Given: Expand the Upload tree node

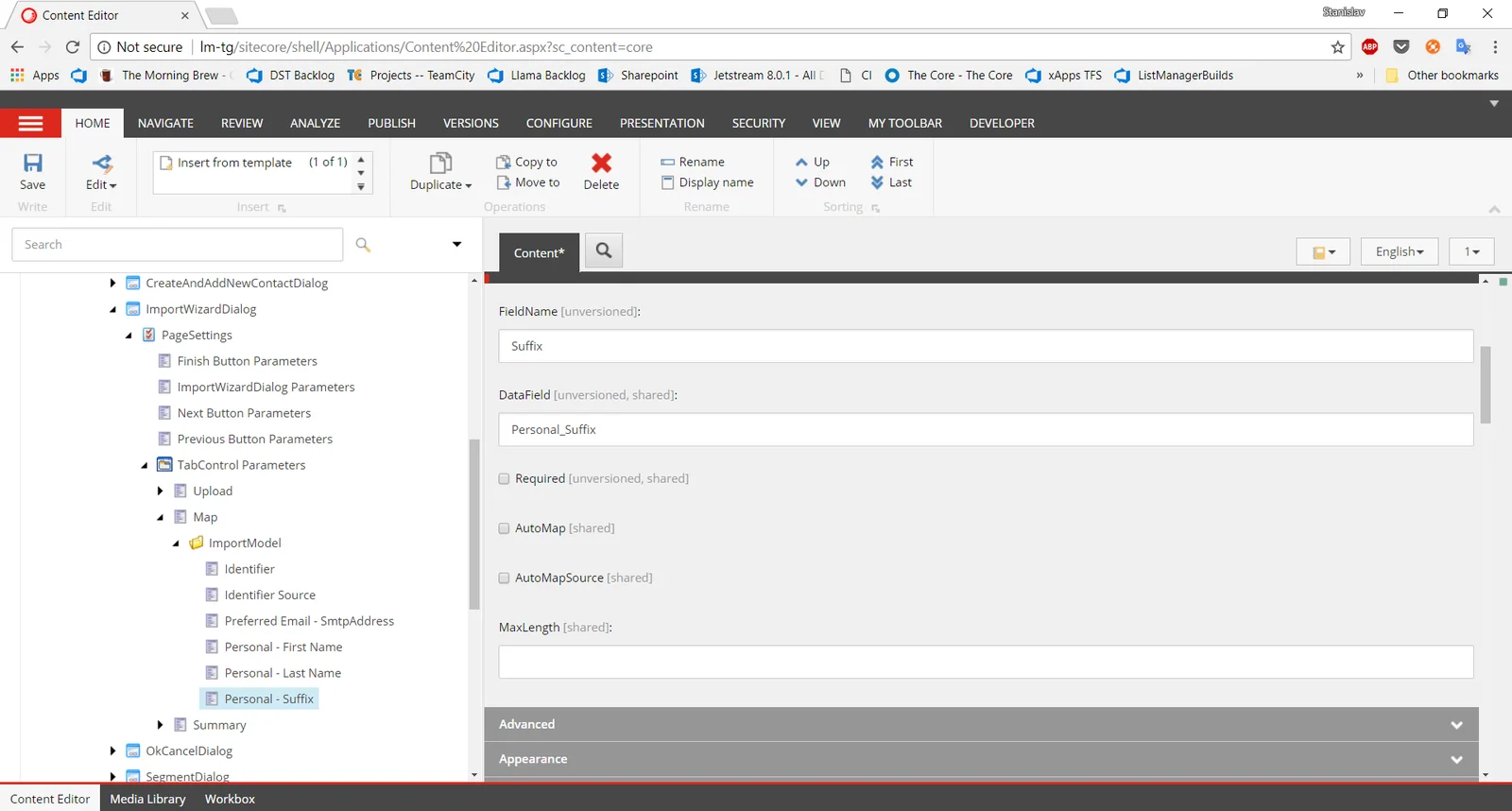Looking at the screenshot, I should (160, 492).
